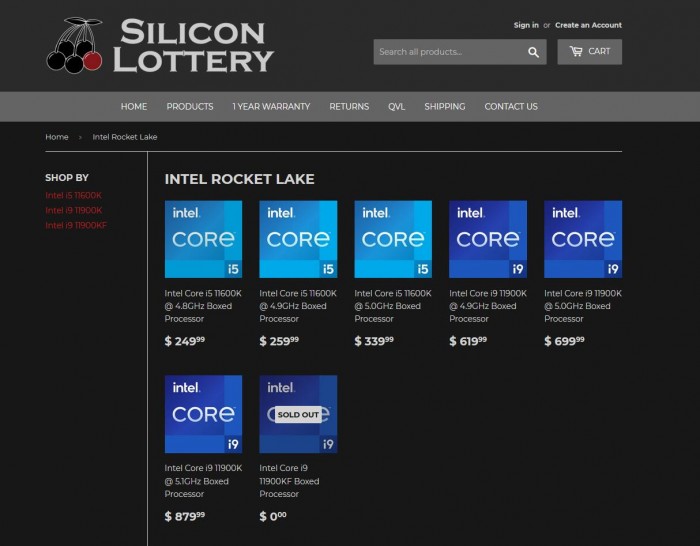Click Intel Rocket Lake breadcrumb text
700x546 pixels.
(125, 137)
